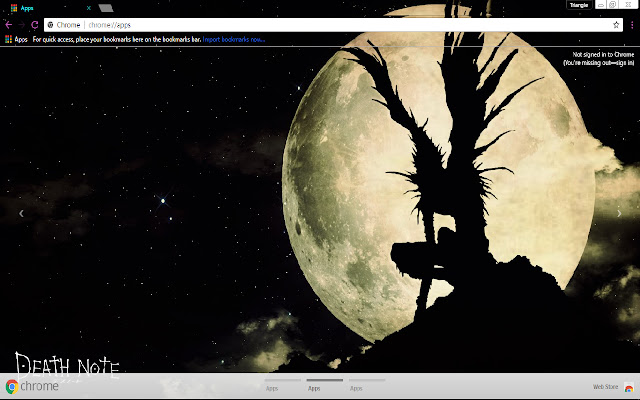Reload the current page
Viewport: 640px width, 400px height.
35,23
